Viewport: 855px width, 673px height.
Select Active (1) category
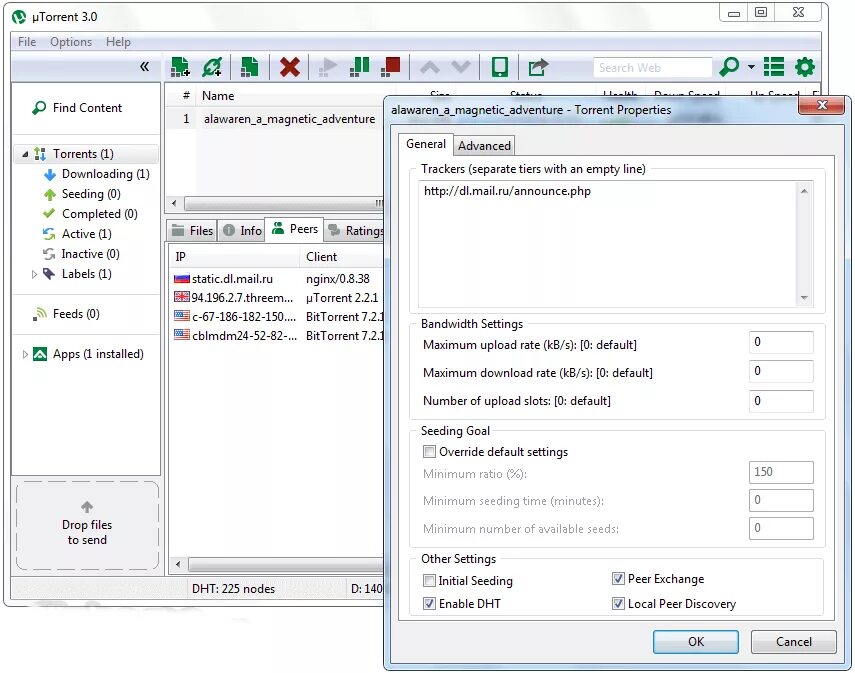(77, 234)
